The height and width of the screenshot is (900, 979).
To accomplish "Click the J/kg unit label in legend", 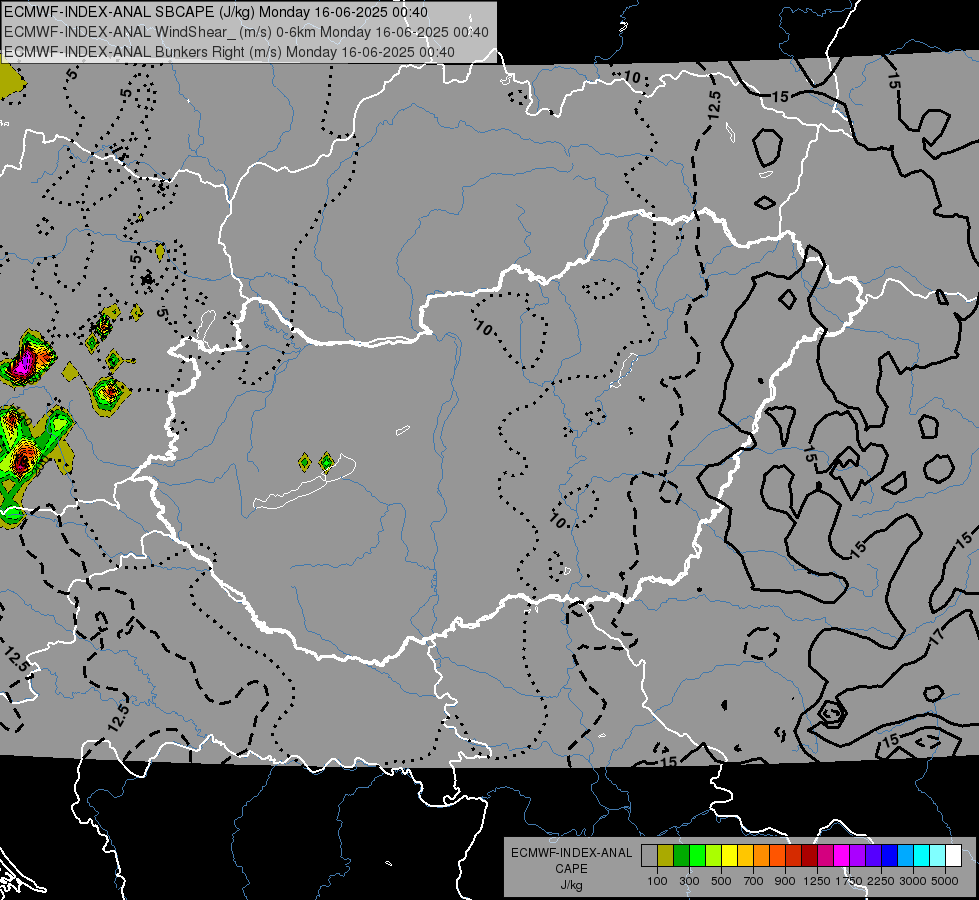I will point(571,886).
